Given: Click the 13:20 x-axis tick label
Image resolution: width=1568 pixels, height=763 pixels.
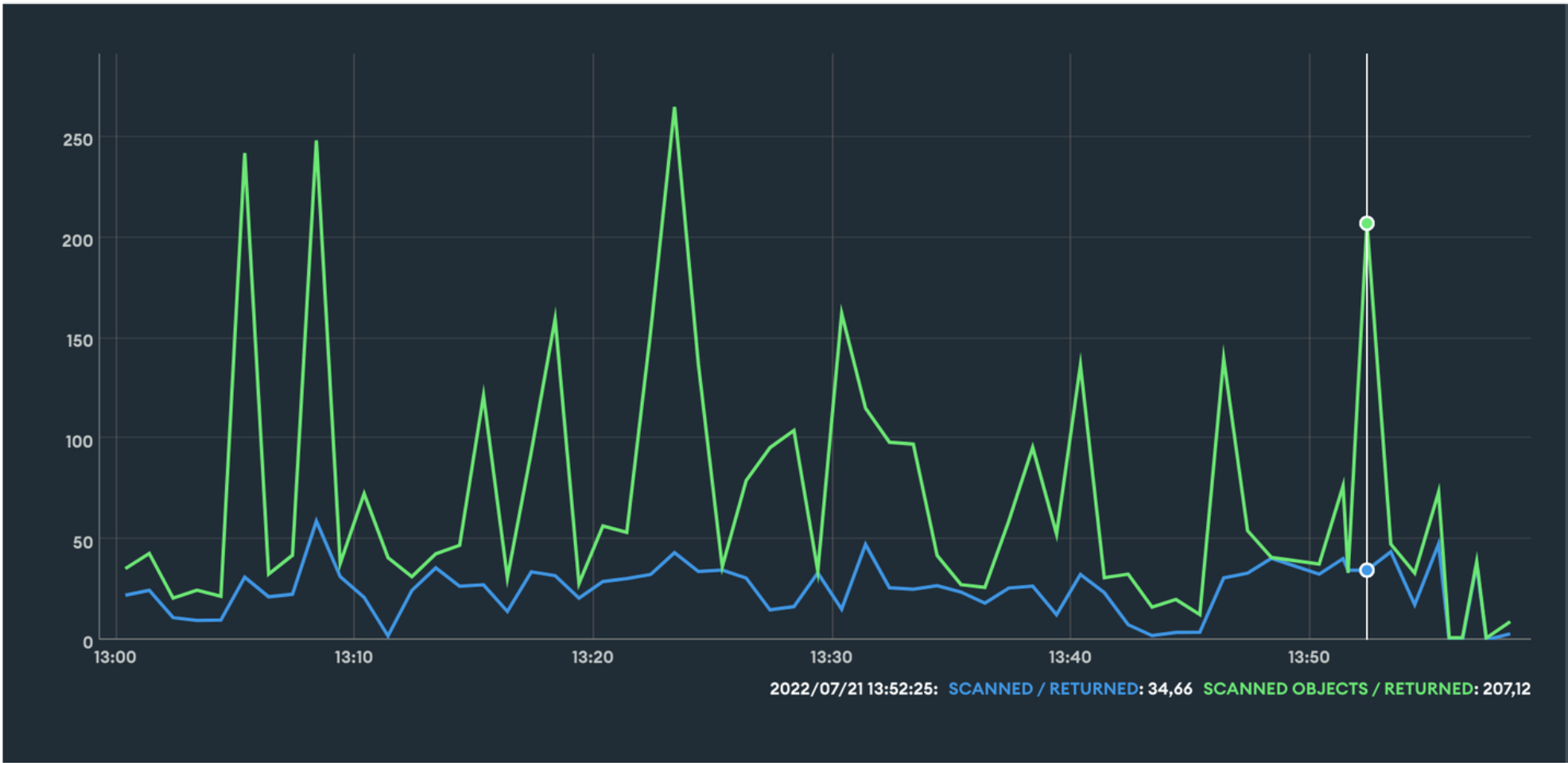Looking at the screenshot, I should [x=592, y=657].
